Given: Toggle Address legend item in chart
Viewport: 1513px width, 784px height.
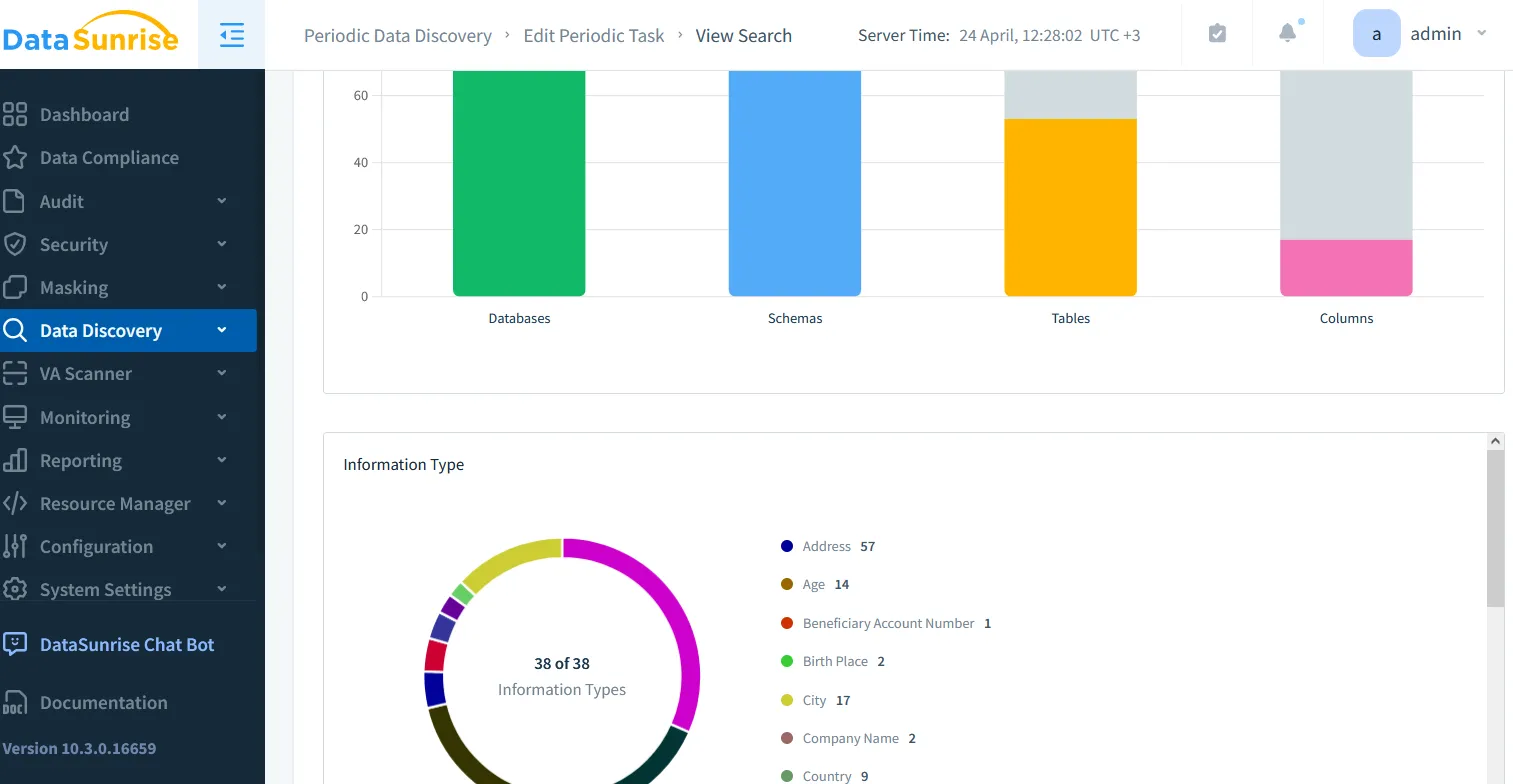Looking at the screenshot, I should click(x=826, y=546).
